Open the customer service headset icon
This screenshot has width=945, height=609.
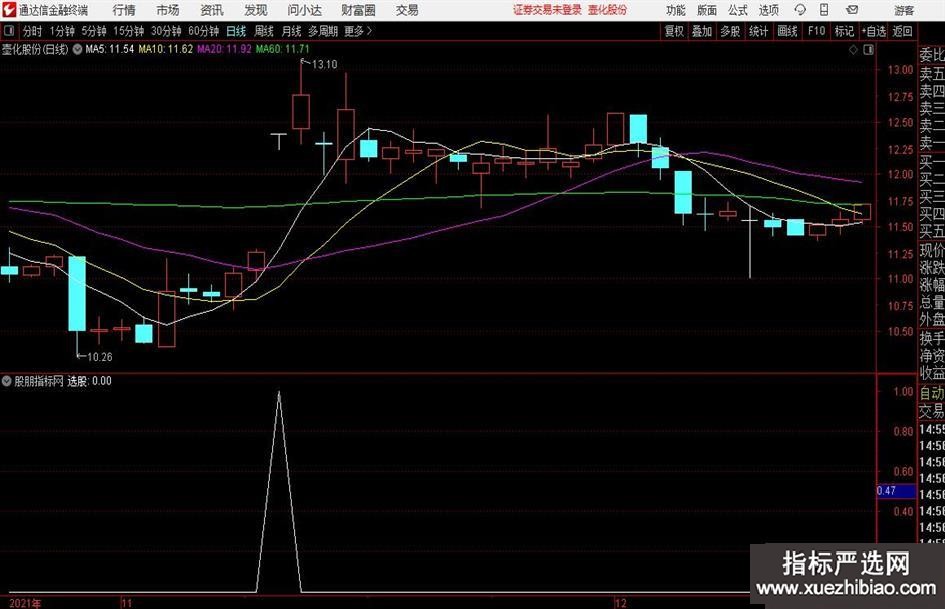pos(800,10)
